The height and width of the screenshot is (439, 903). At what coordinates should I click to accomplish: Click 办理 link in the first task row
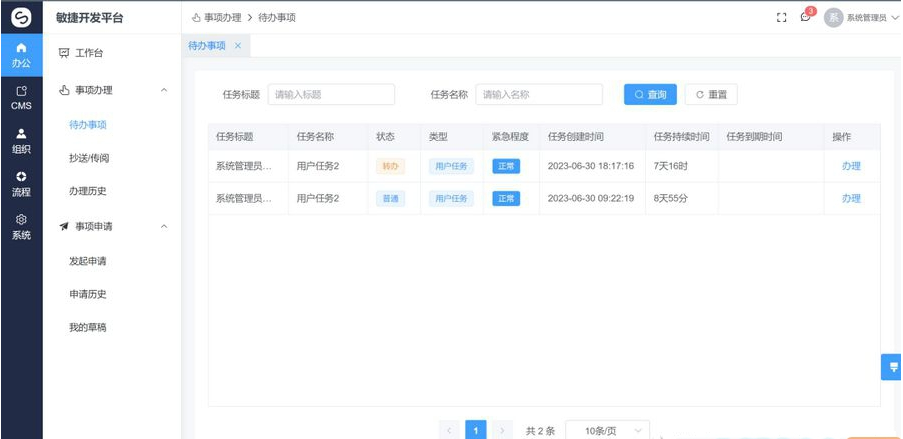point(851,167)
